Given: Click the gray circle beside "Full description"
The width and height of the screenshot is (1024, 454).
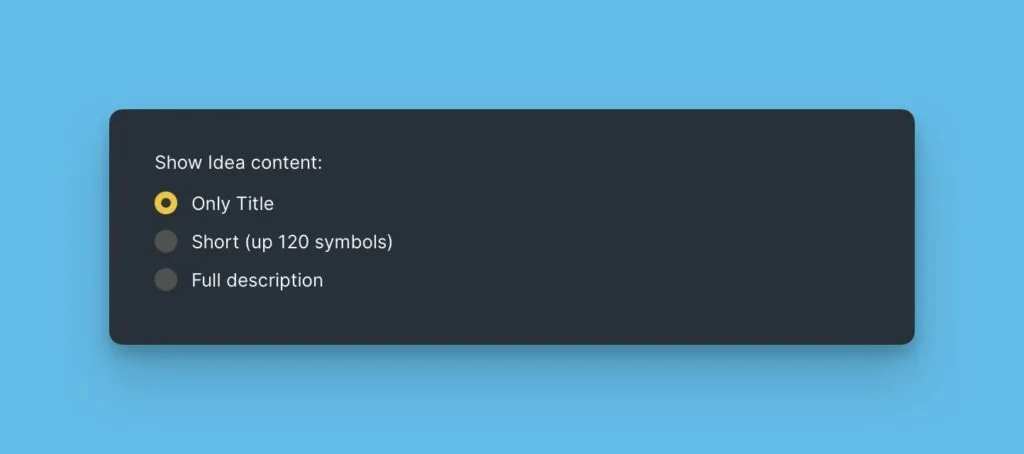Looking at the screenshot, I should click(166, 280).
